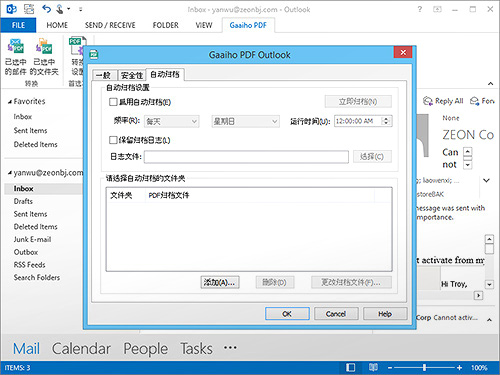
Task: Click the 选择 log file browse button
Action: [372, 156]
